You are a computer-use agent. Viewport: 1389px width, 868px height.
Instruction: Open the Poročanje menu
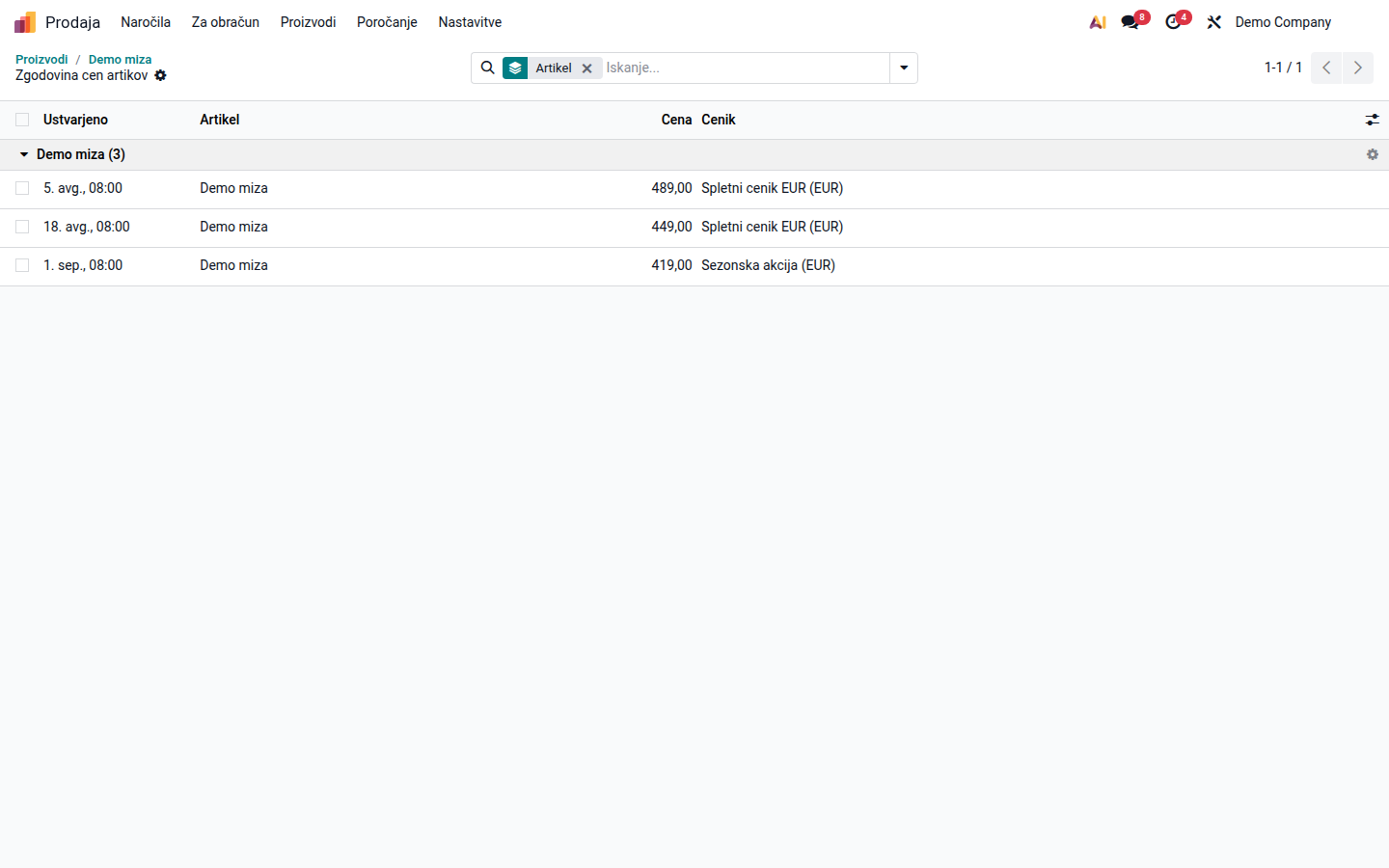point(387,22)
